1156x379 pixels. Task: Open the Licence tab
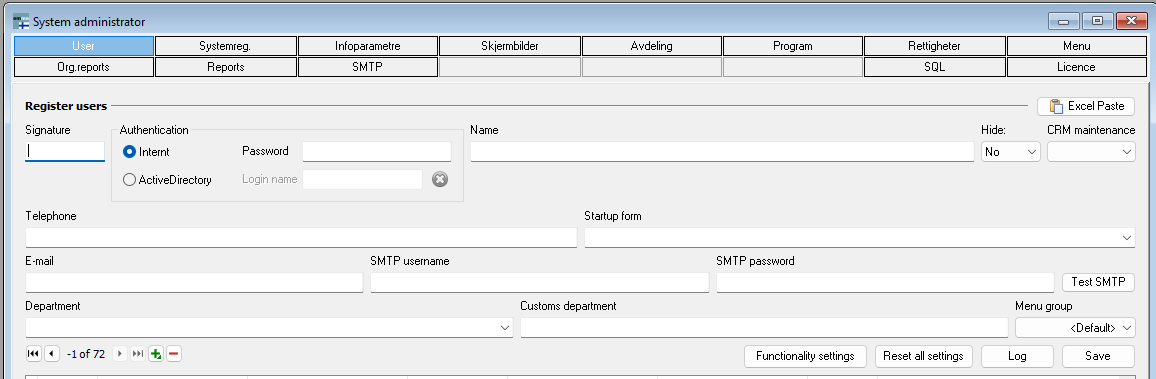click(x=1076, y=67)
